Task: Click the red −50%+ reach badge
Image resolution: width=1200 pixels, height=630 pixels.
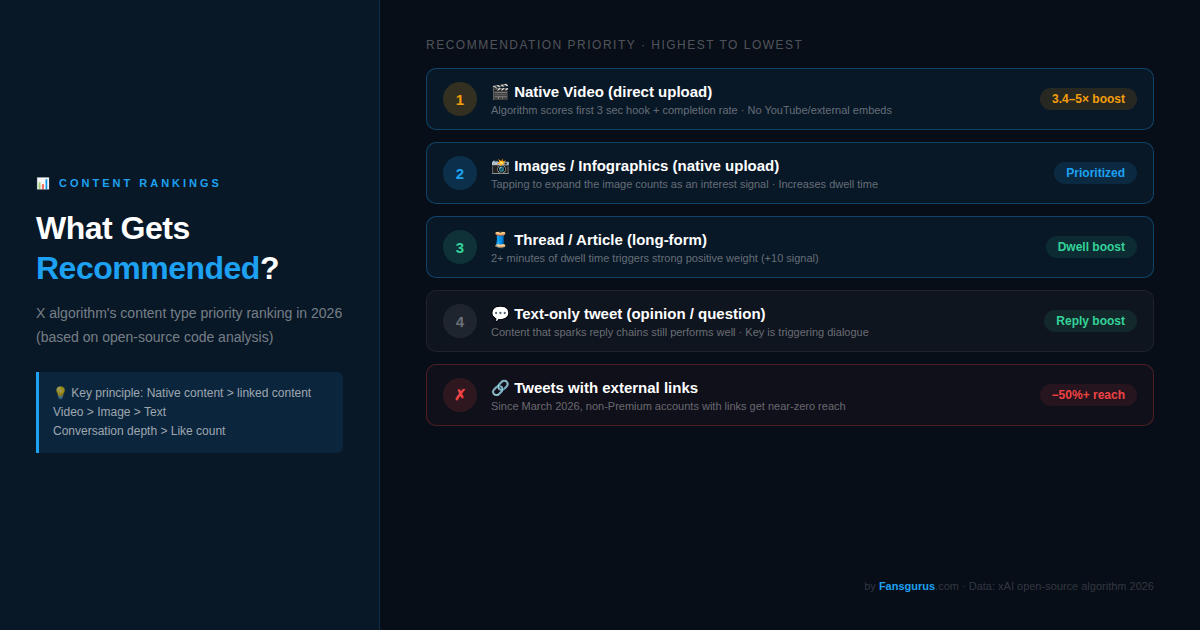Action: point(1088,395)
